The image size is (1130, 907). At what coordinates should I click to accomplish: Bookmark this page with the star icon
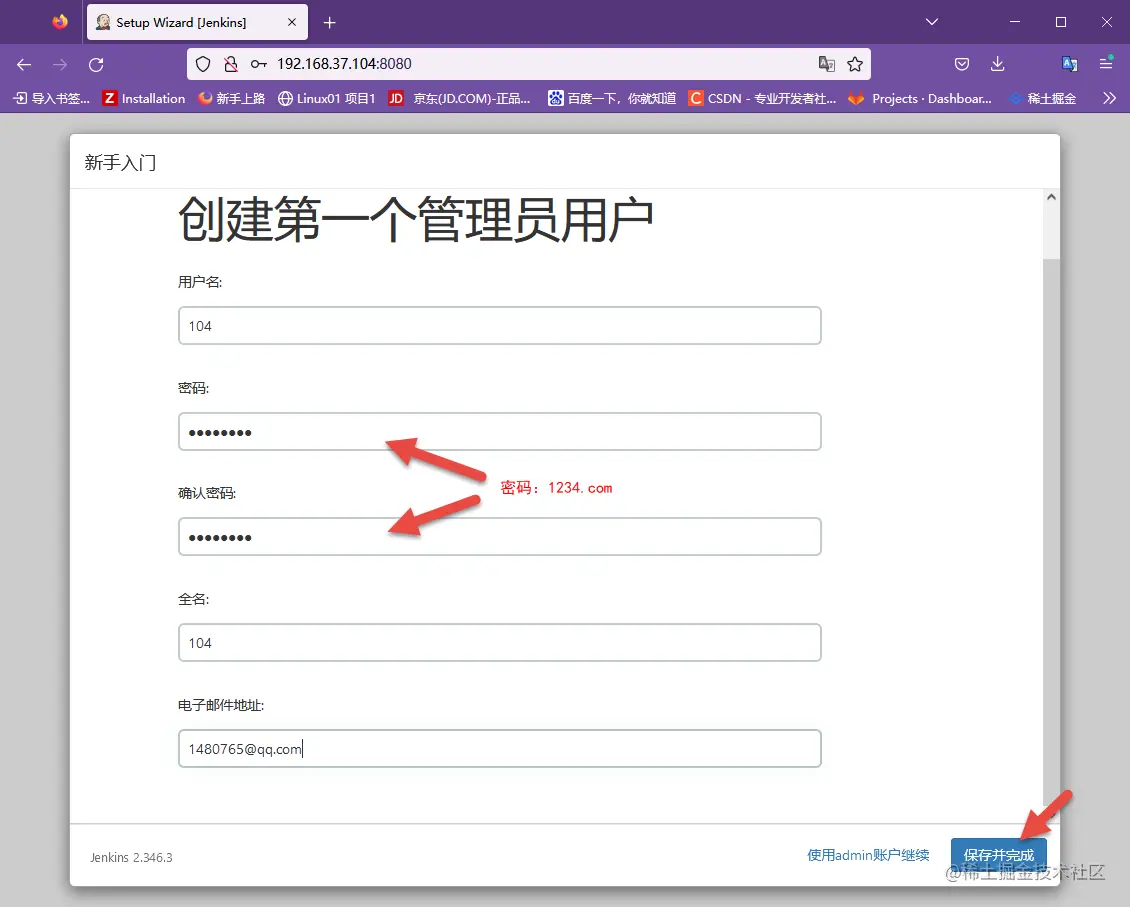pyautogui.click(x=856, y=64)
